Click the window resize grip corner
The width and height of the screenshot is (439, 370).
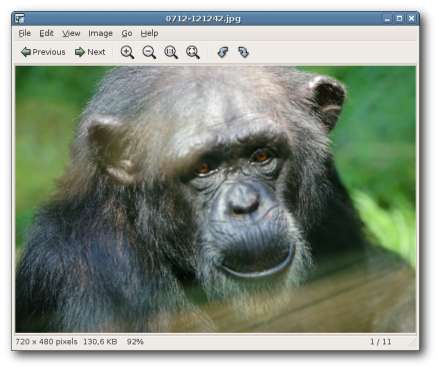pyautogui.click(x=412, y=343)
